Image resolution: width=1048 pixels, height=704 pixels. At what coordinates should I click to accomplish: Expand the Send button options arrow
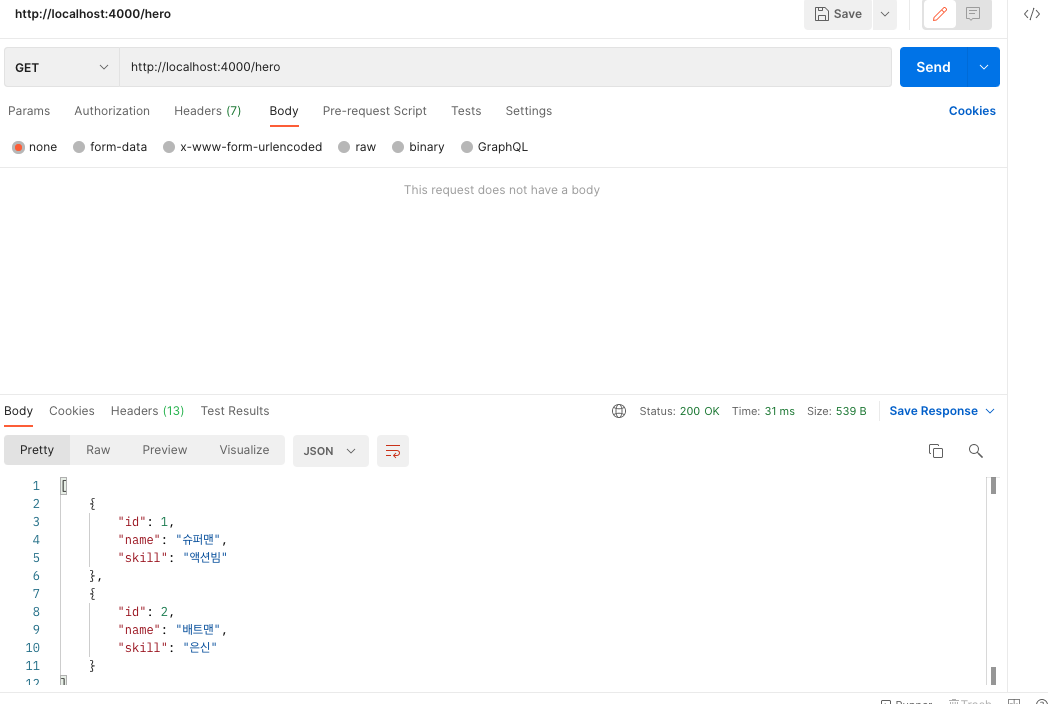984,67
